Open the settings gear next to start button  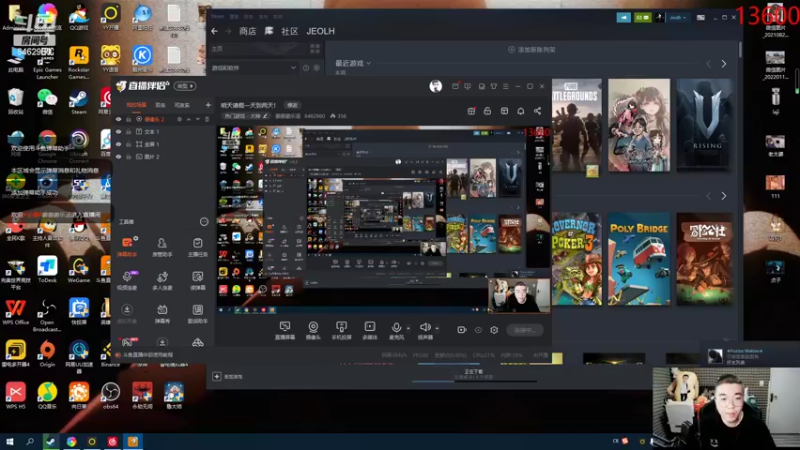pos(494,330)
